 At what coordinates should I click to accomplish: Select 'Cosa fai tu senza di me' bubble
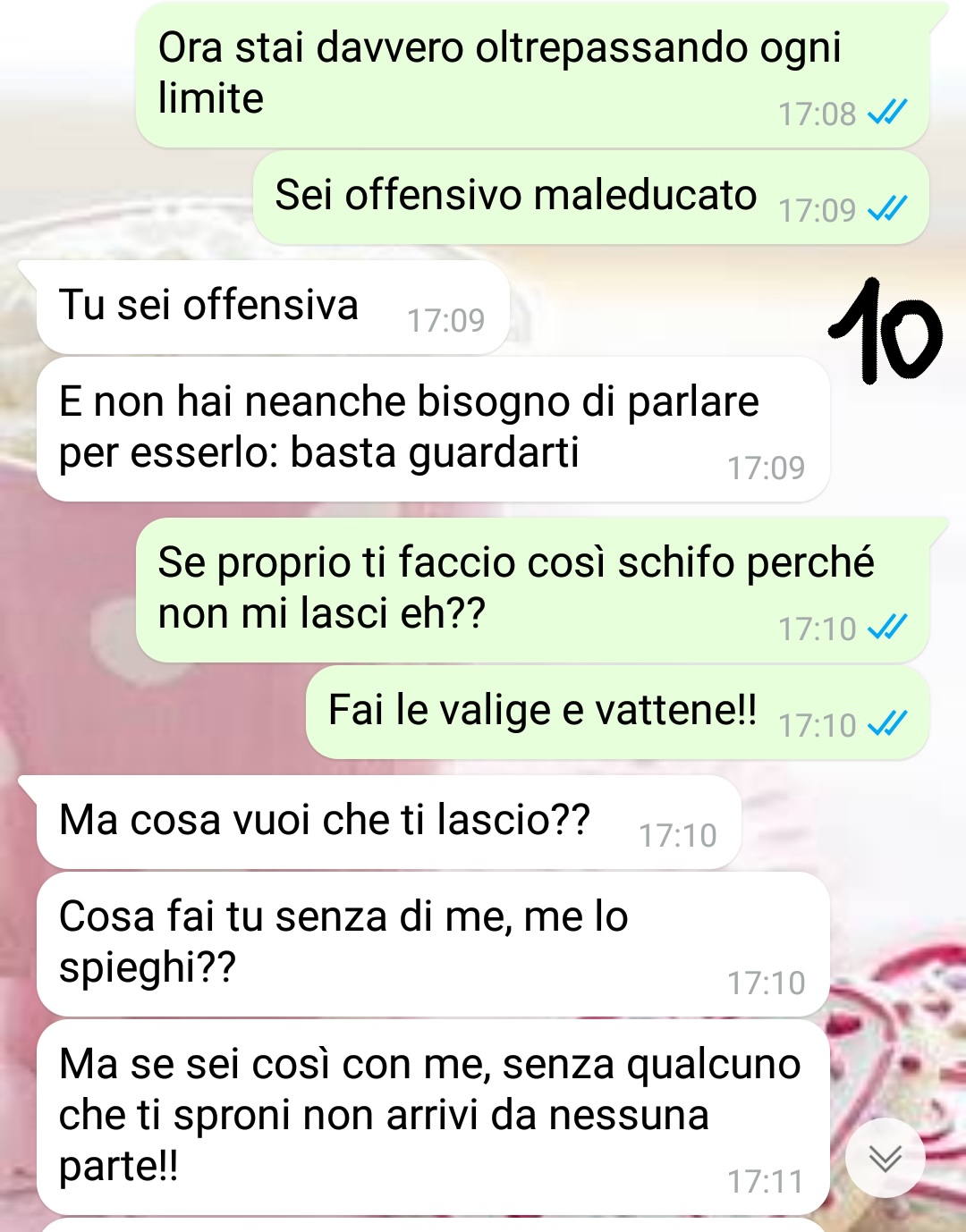433,944
